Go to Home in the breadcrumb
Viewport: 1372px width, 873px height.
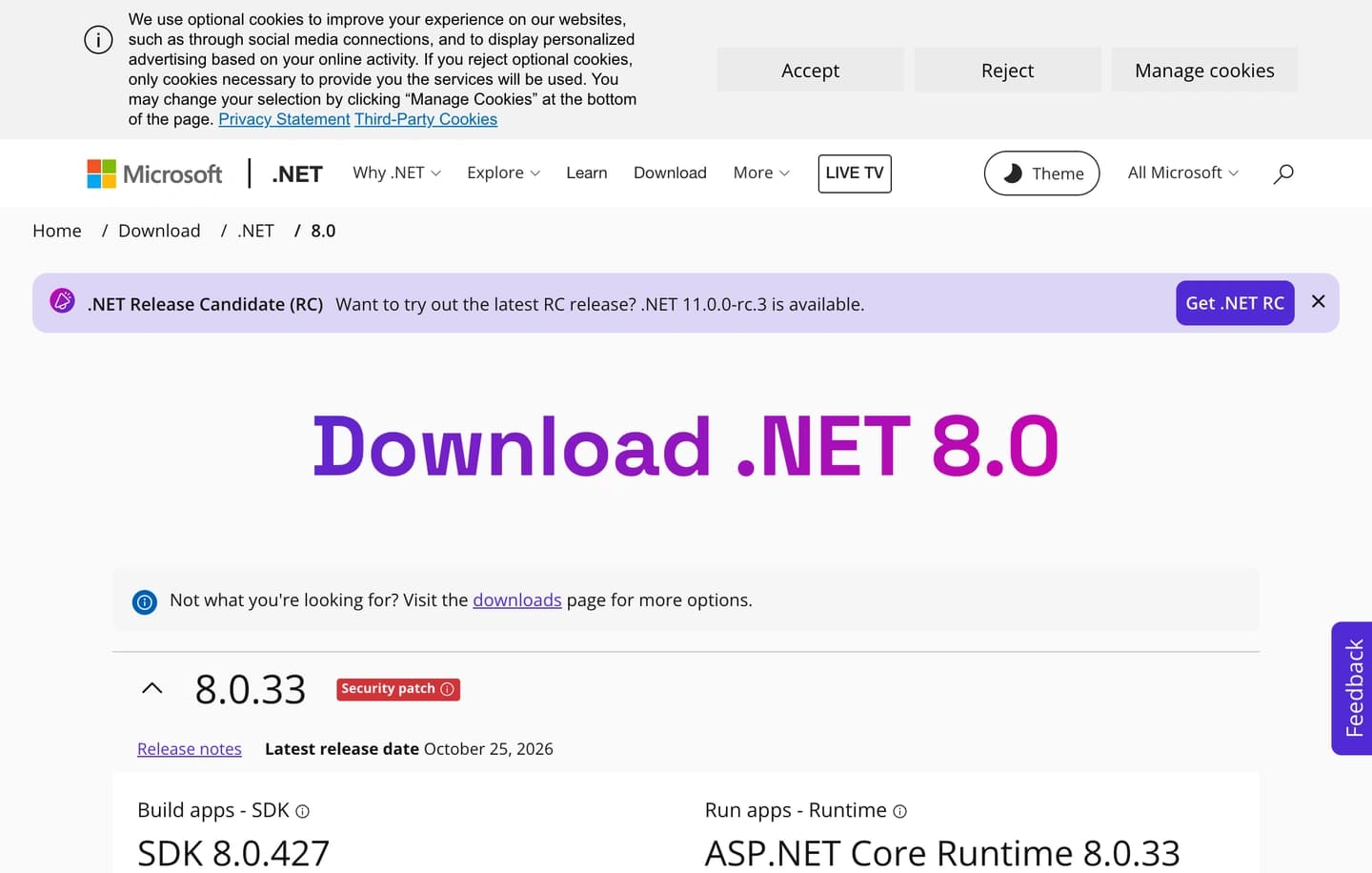[x=57, y=231]
